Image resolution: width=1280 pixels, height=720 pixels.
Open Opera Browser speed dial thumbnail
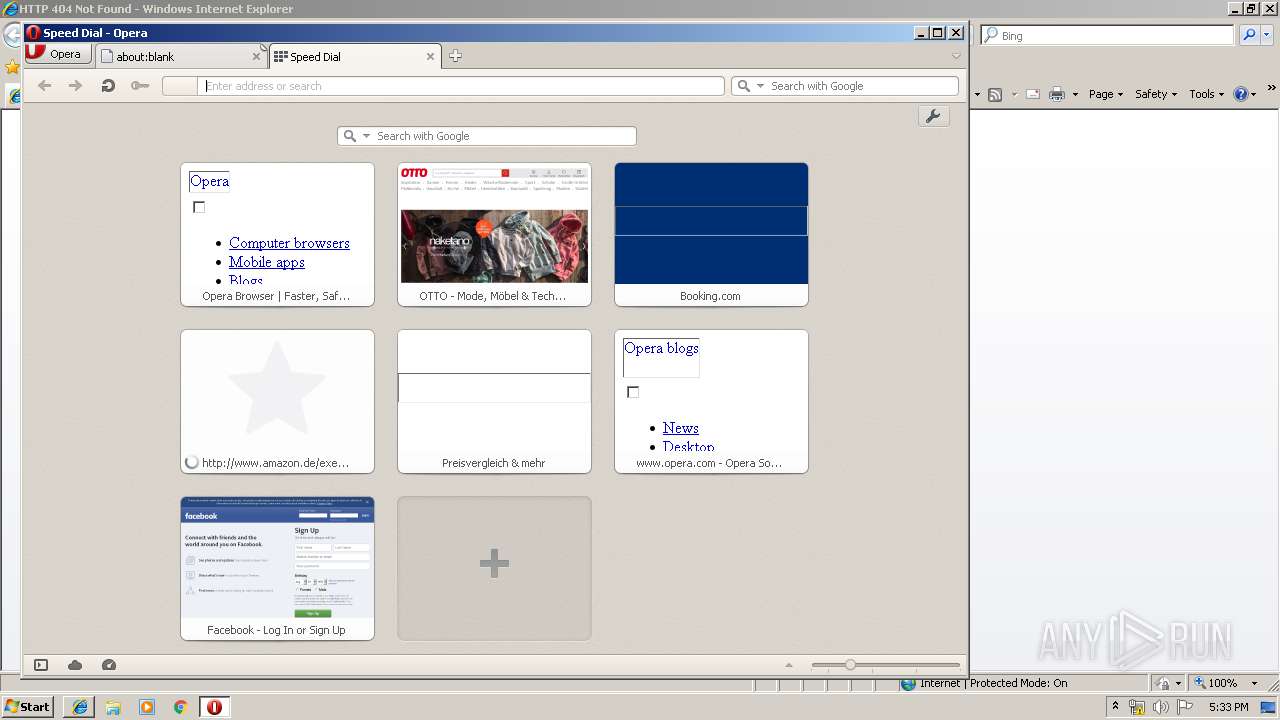277,234
